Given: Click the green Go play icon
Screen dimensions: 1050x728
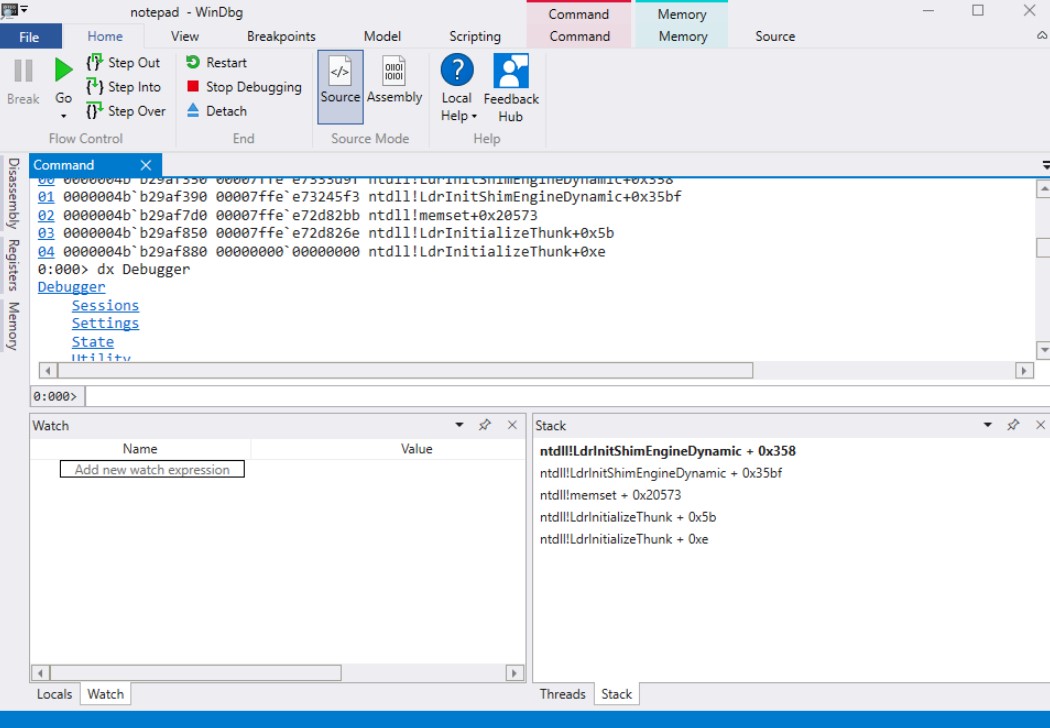Looking at the screenshot, I should click(x=64, y=70).
